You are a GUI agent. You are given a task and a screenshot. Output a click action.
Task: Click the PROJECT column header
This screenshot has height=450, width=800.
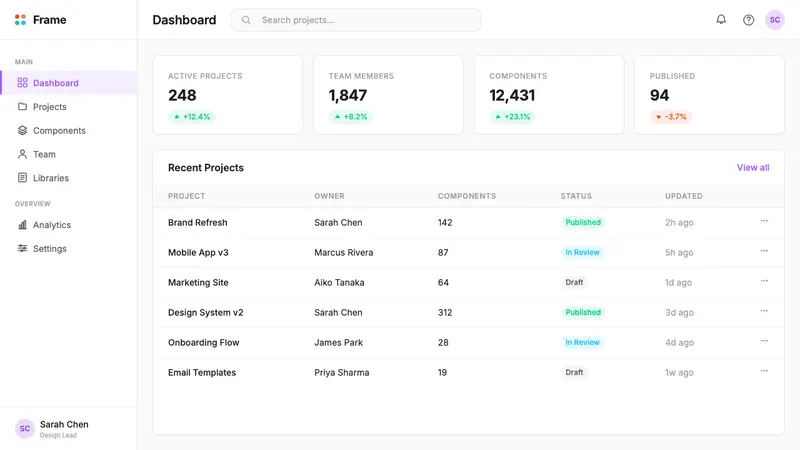click(x=186, y=196)
